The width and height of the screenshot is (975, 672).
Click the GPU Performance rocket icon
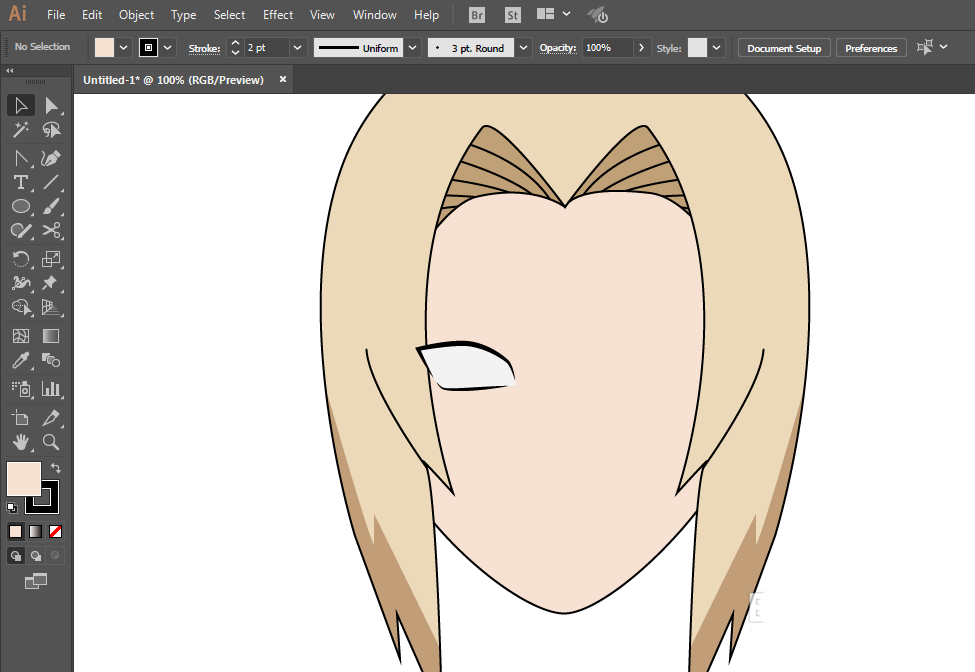(598, 15)
